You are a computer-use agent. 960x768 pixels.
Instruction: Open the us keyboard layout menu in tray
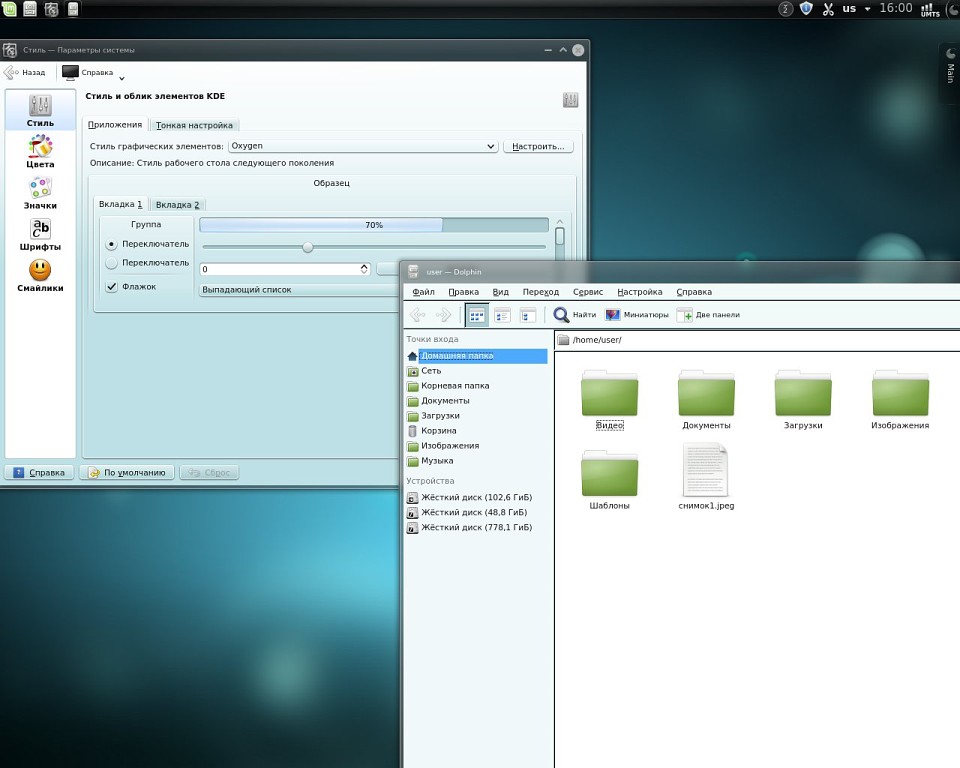[849, 9]
